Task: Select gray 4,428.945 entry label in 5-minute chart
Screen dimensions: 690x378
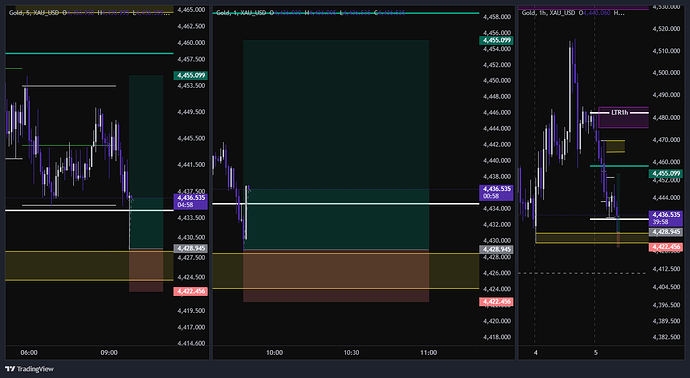Action: tap(191, 249)
